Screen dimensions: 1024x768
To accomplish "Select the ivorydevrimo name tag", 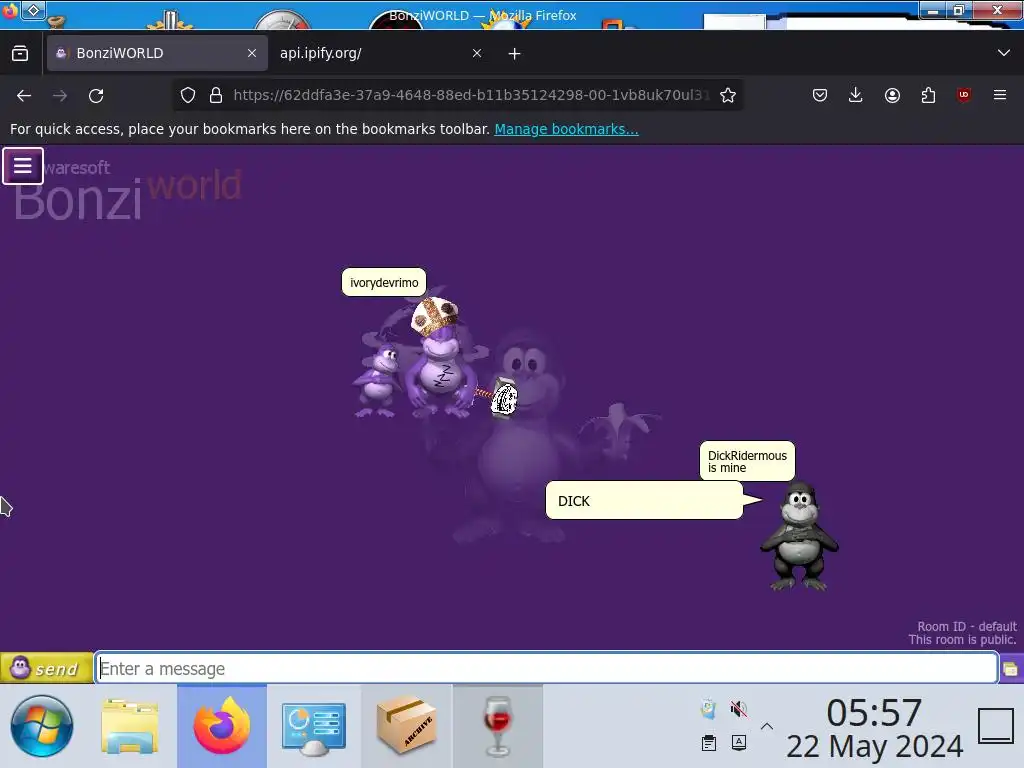I will 384,283.
